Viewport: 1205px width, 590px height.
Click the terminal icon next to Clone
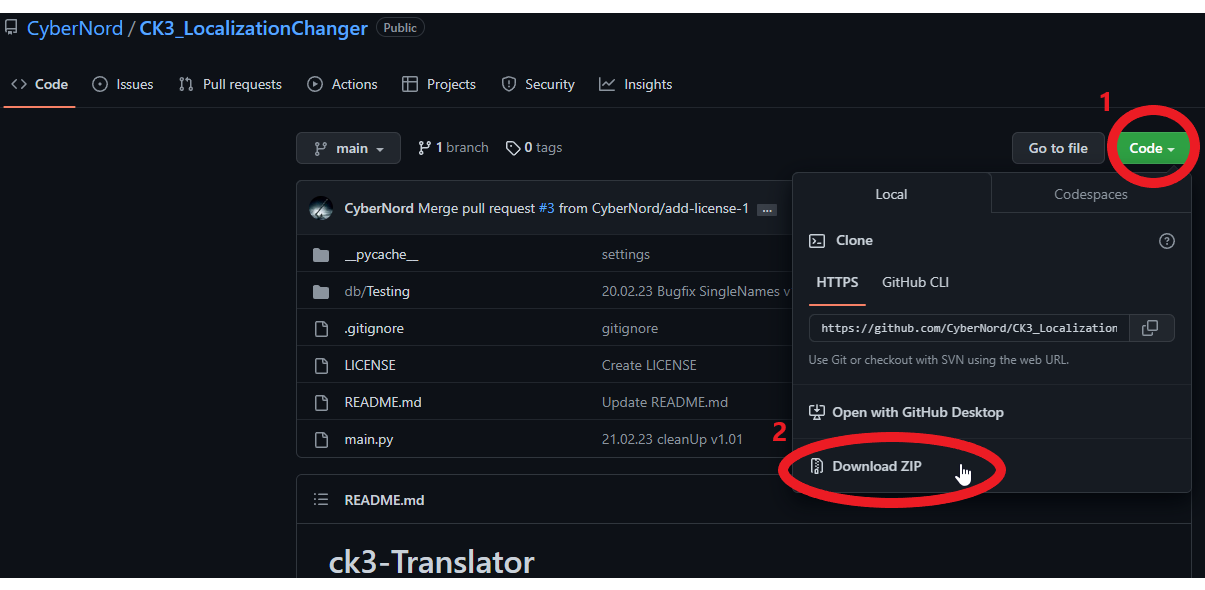click(x=817, y=241)
